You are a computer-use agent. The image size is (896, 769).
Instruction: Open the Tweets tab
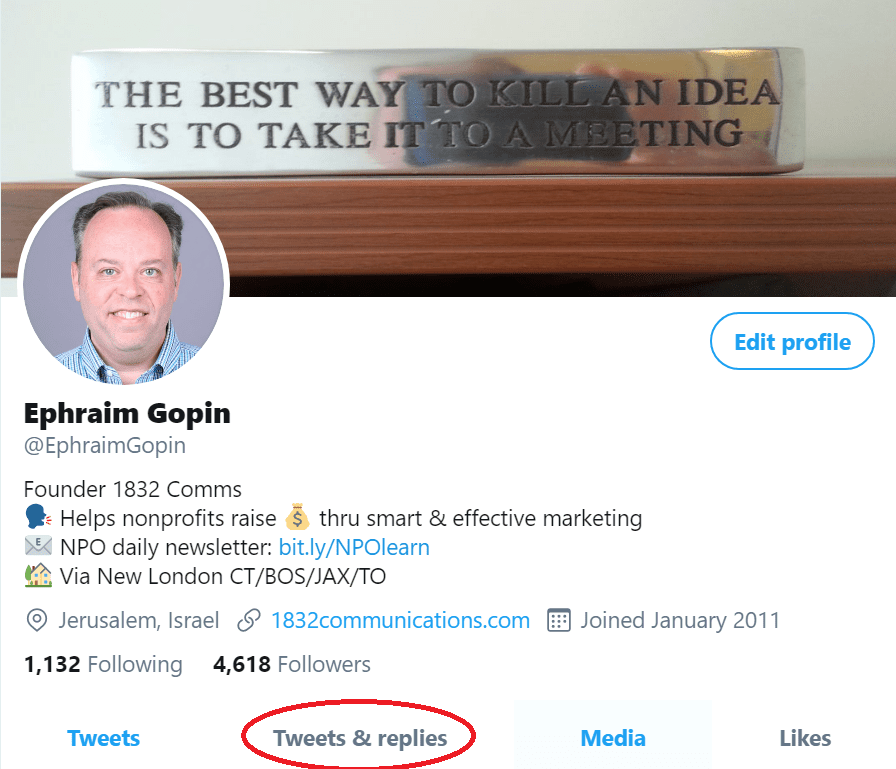[x=103, y=738]
